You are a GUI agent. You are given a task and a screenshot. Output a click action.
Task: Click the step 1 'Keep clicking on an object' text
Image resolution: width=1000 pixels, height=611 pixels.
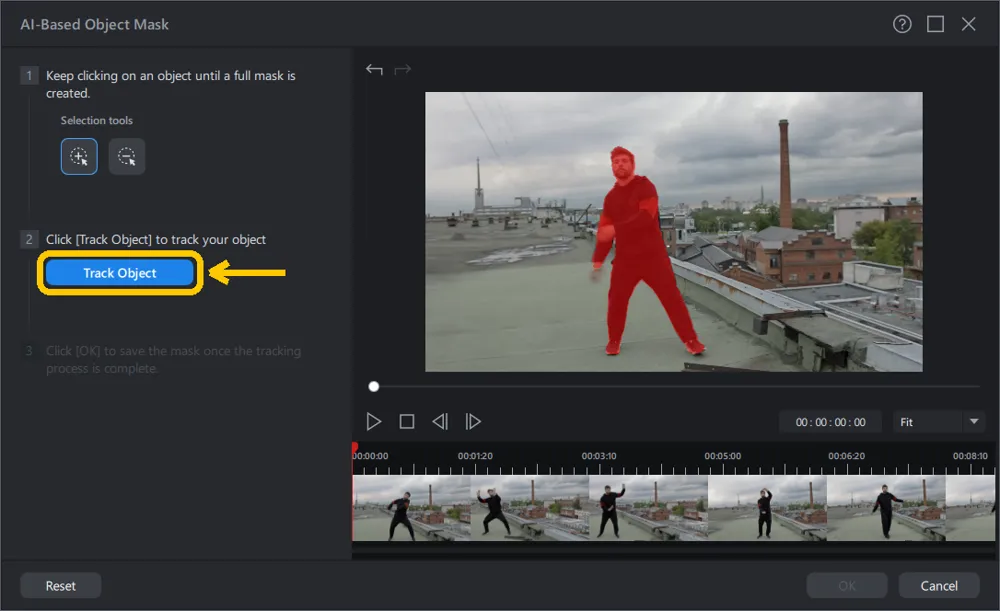(x=171, y=84)
